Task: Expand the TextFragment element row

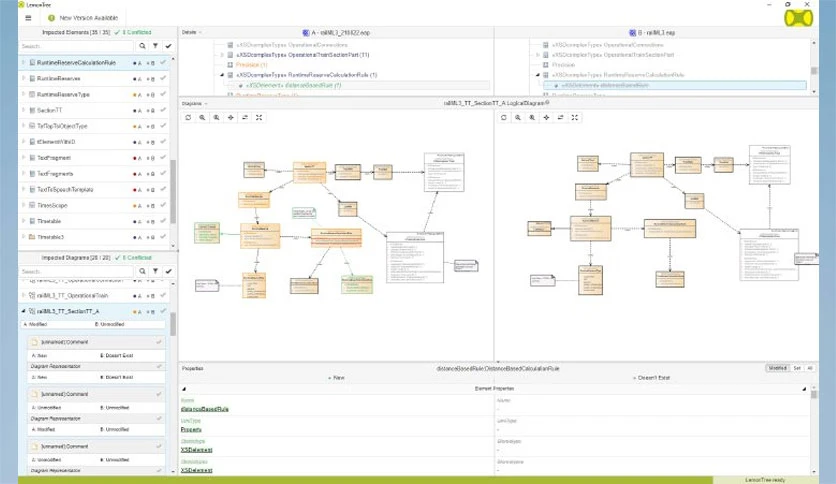Action: click(23, 158)
